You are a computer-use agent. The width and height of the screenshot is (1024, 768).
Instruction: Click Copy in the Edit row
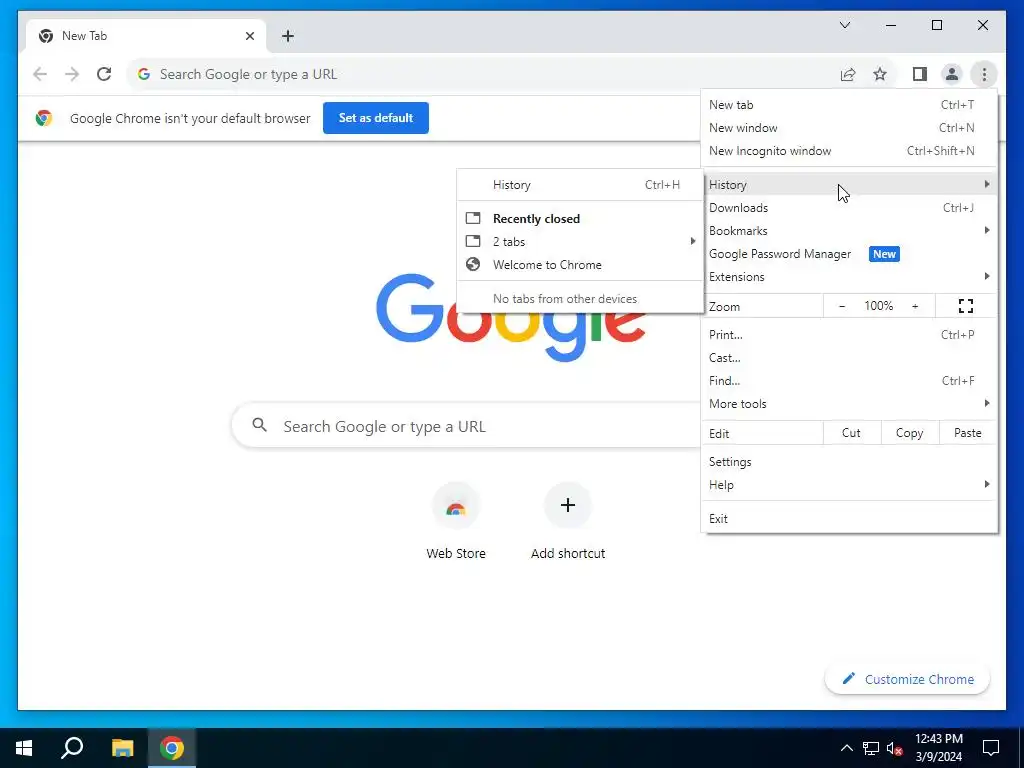[x=909, y=433]
